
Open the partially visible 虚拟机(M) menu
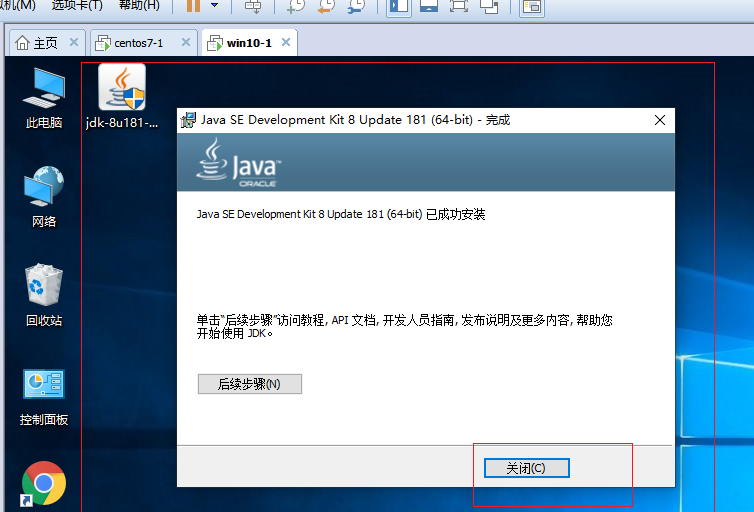pos(18,5)
